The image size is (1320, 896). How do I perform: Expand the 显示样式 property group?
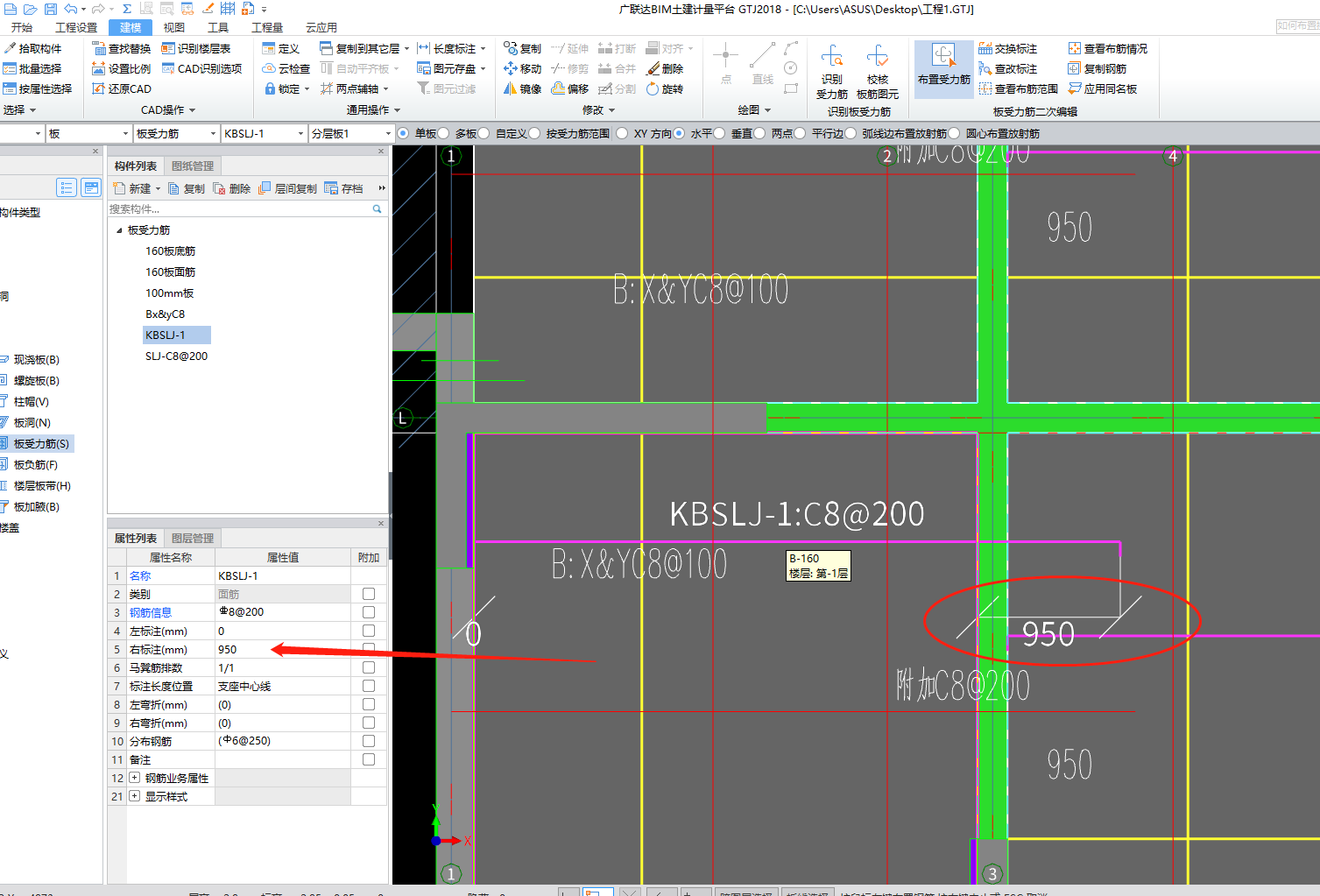134,796
